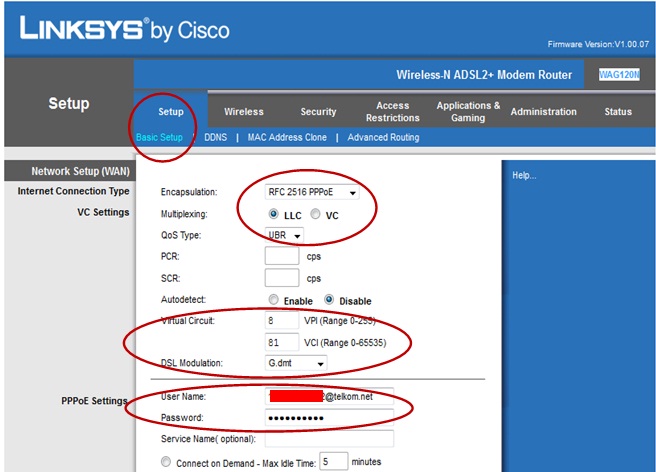The width and height of the screenshot is (656, 472).
Task: Choose Autodetect Disable radio button
Action: [x=329, y=300]
